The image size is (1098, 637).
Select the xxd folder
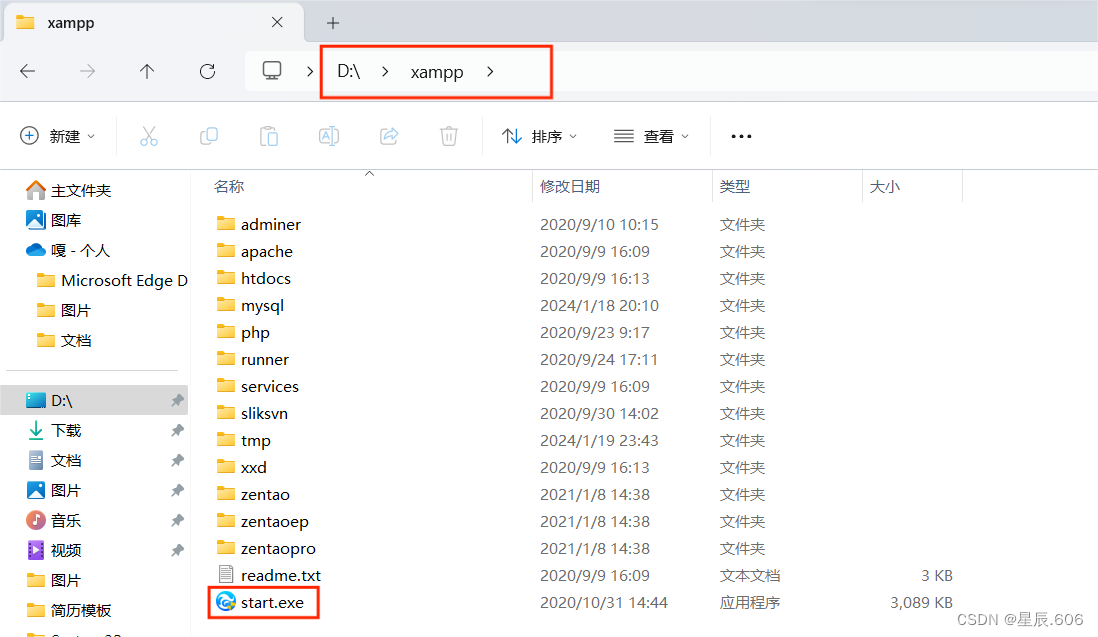click(242, 467)
